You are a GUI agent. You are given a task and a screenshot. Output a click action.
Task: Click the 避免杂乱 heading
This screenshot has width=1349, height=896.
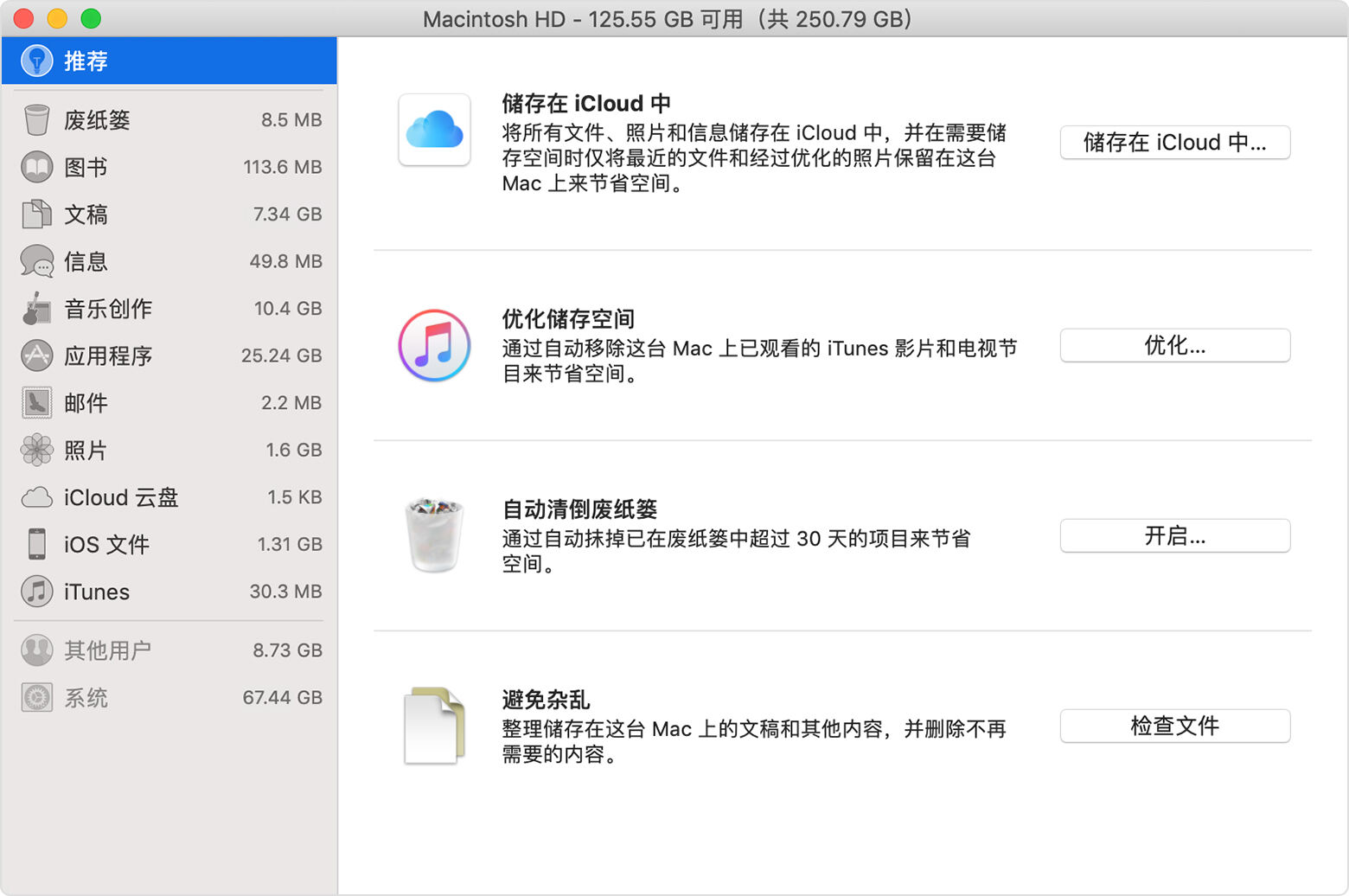pos(546,700)
